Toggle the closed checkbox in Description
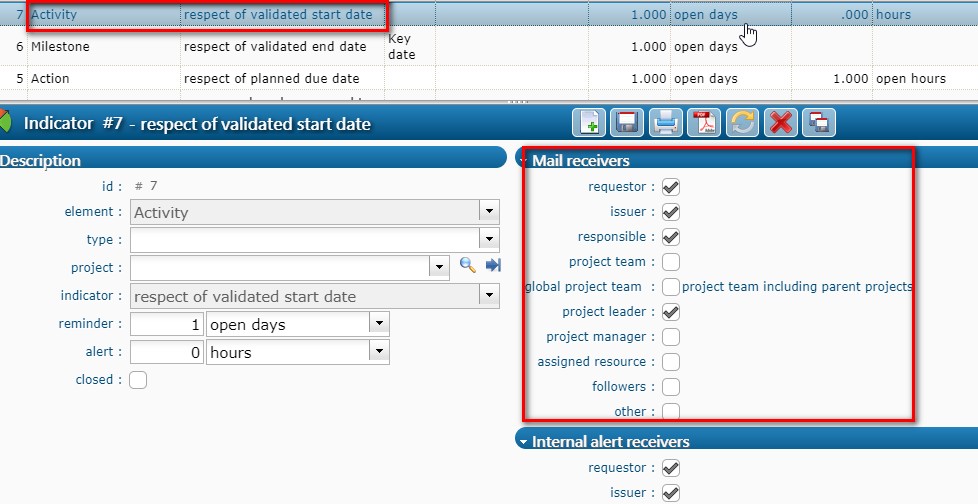The width and height of the screenshot is (978, 504). pyautogui.click(x=138, y=380)
